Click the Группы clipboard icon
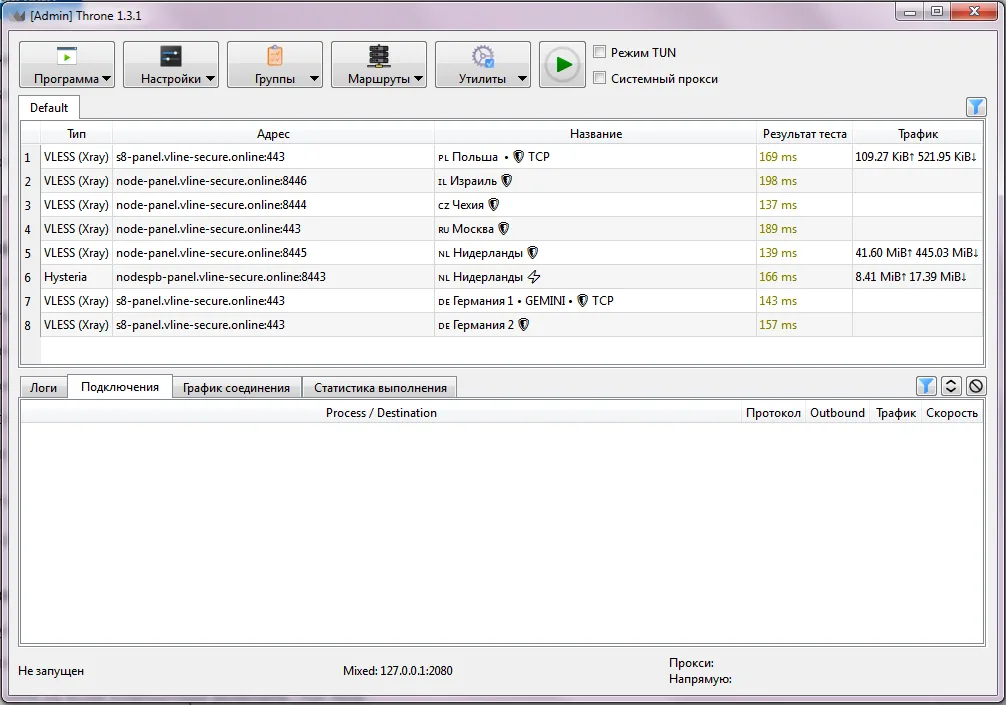Screen dimensions: 1006x705 275,56
